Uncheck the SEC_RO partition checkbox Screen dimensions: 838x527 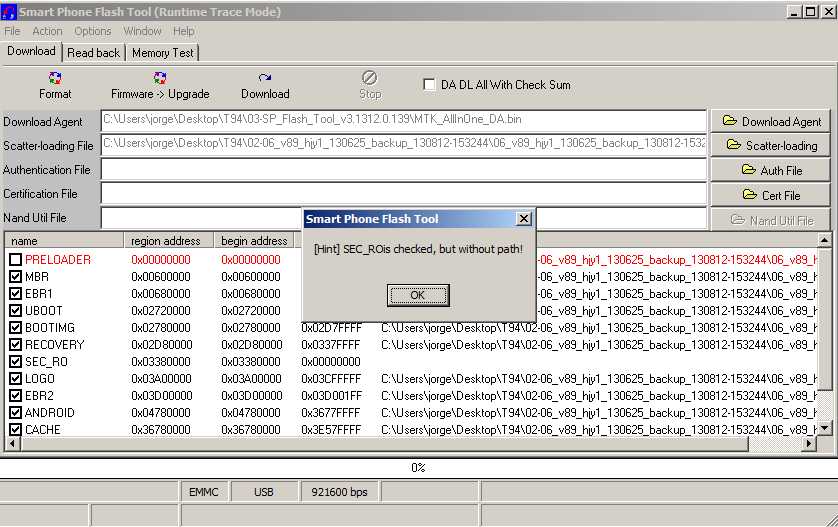pos(15,362)
